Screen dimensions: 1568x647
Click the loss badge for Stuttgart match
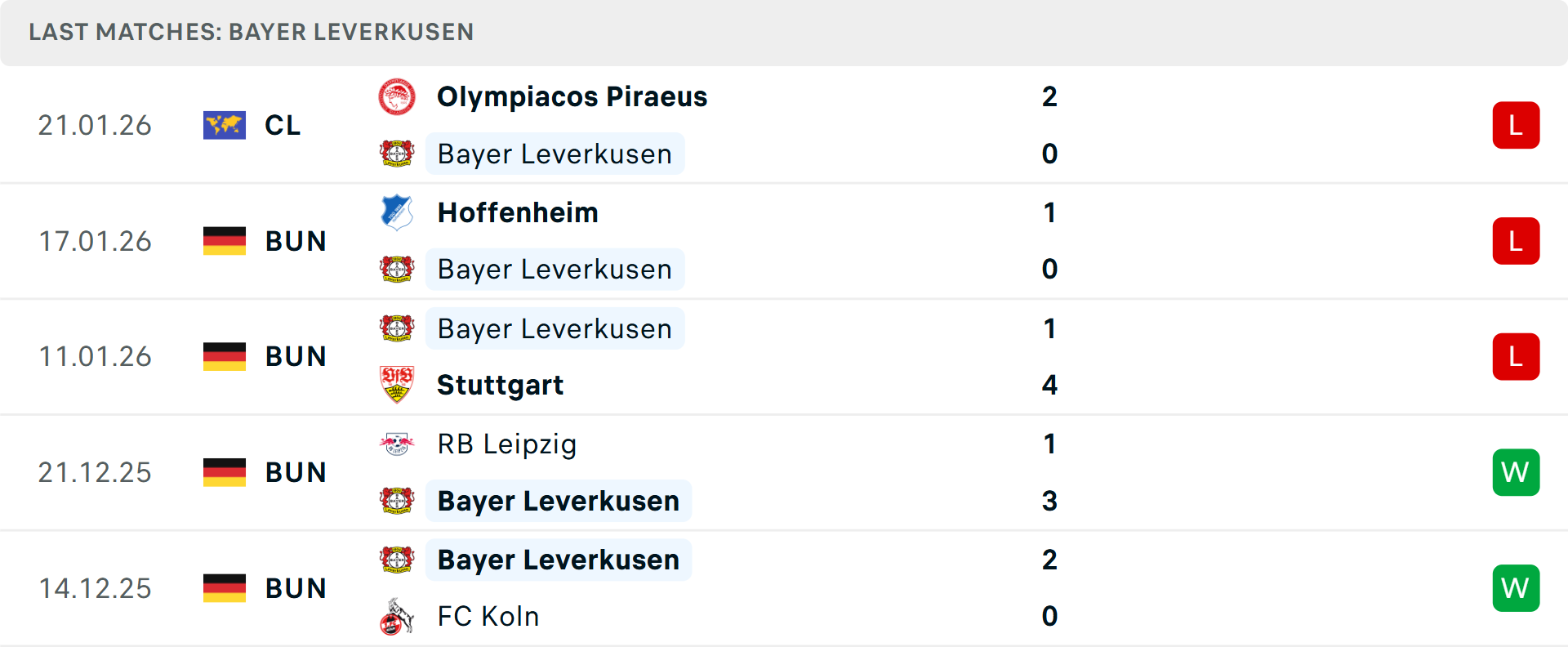[x=1516, y=357]
